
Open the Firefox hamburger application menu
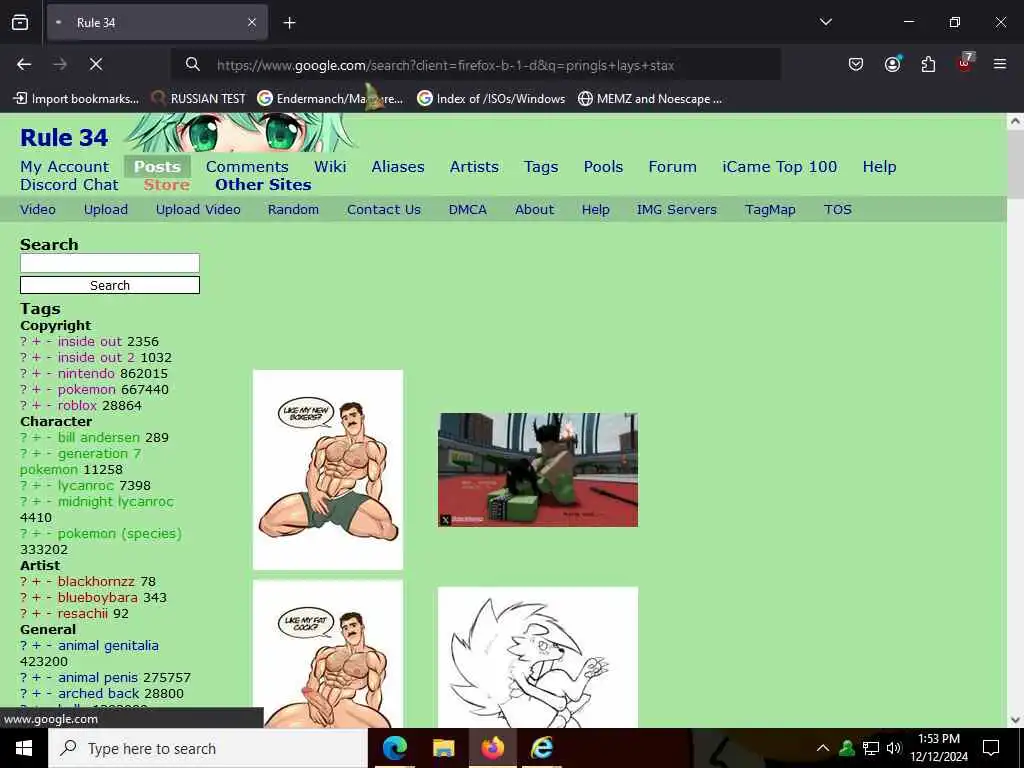[x=1000, y=64]
